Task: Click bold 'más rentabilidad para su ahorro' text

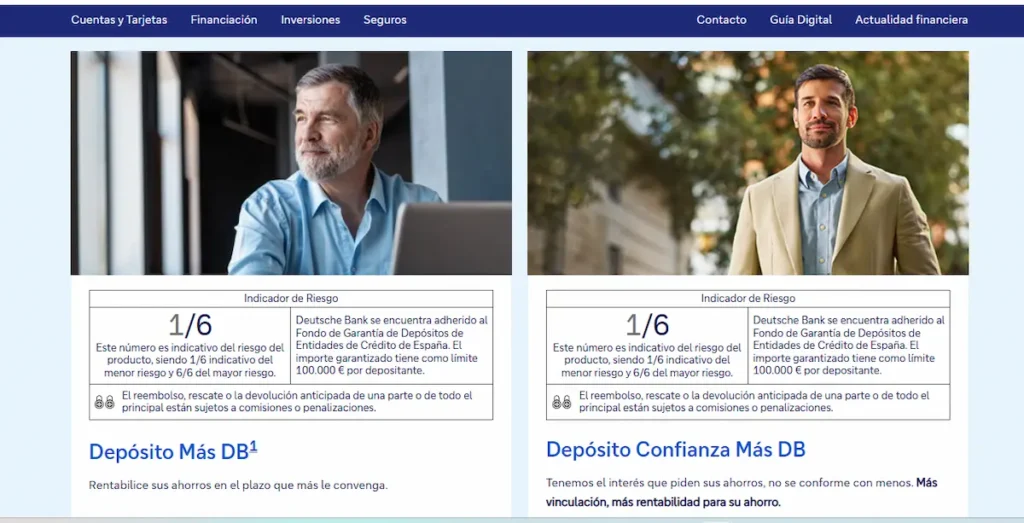Action: pyautogui.click(x=696, y=502)
